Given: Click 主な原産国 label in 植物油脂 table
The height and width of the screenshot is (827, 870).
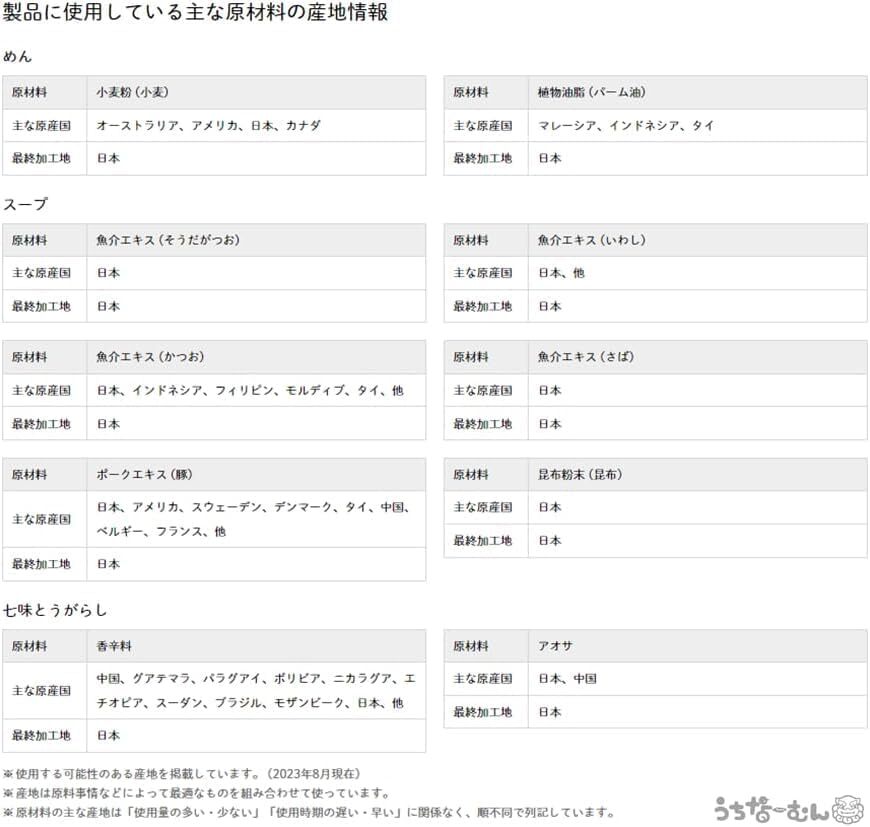Looking at the screenshot, I should tap(483, 125).
